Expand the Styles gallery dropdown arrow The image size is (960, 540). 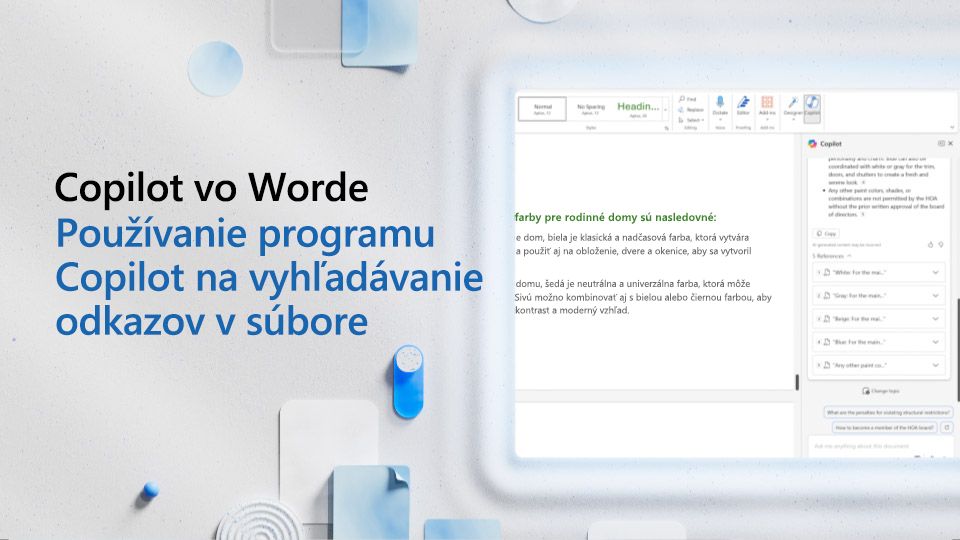click(x=666, y=110)
